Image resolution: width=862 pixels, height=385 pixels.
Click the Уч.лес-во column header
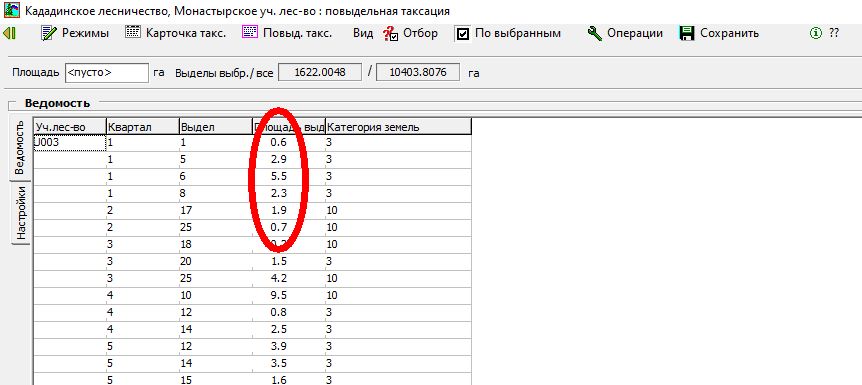coord(69,127)
